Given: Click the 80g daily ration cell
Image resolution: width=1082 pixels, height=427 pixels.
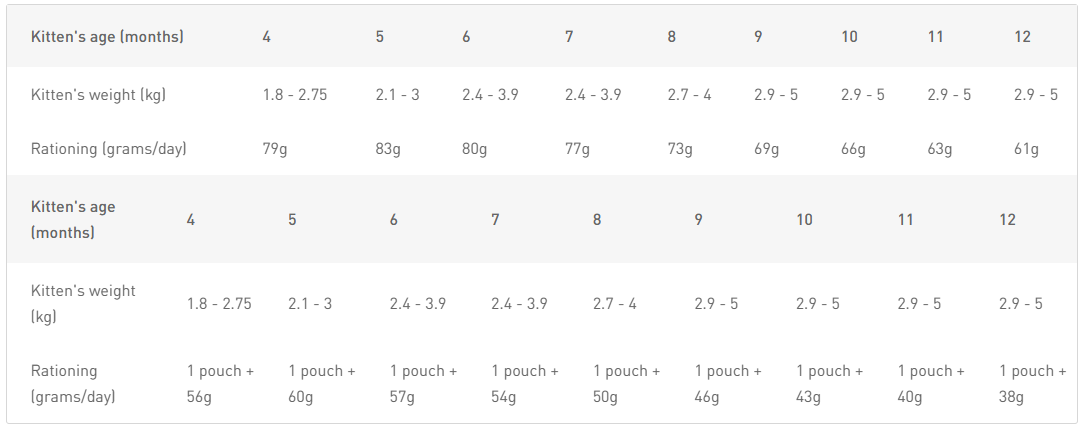Looking at the screenshot, I should tap(475, 149).
